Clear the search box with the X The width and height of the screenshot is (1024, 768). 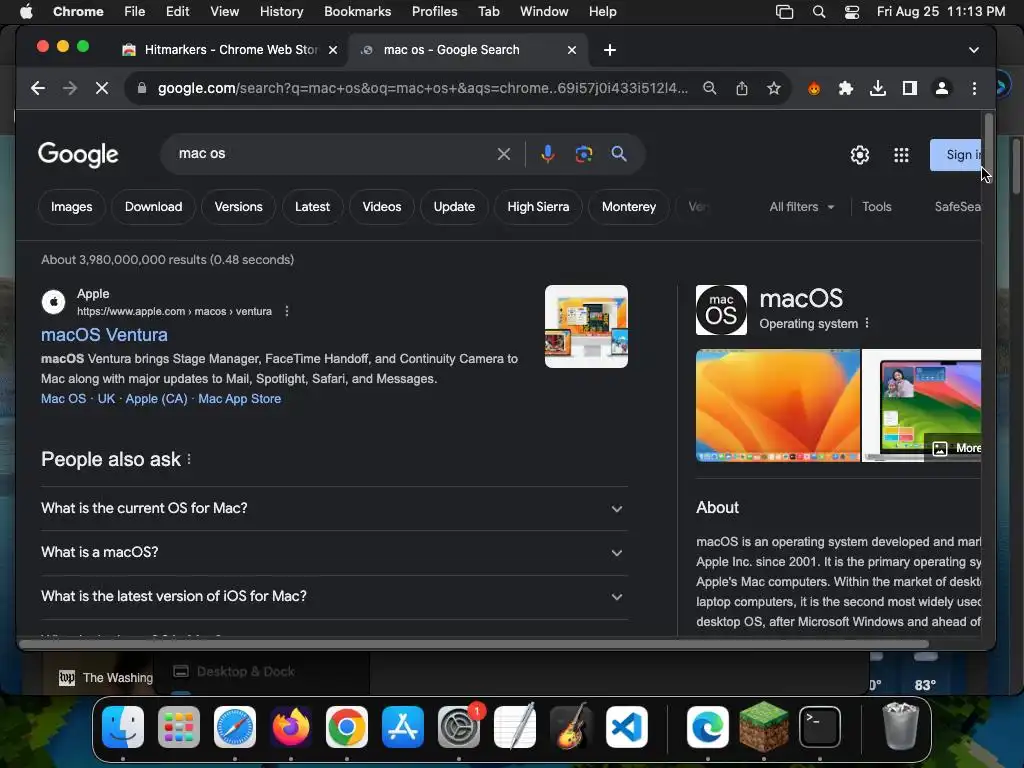[504, 154]
